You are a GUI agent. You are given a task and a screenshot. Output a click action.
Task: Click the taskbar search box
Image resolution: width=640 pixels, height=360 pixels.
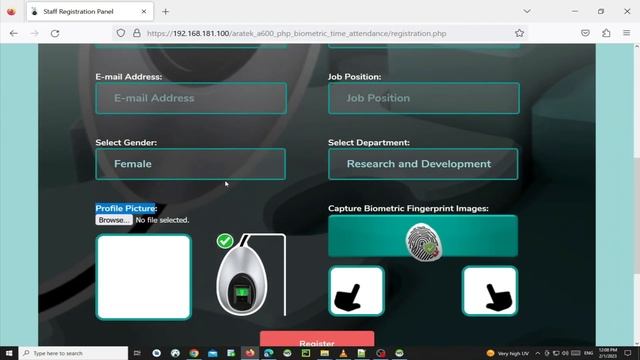[73, 353]
